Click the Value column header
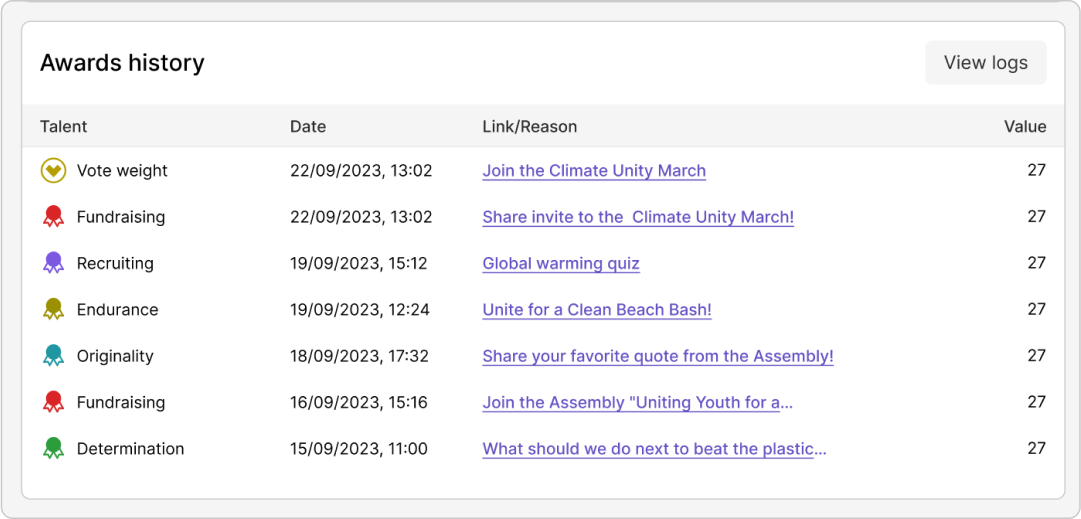Image resolution: width=1081 pixels, height=519 pixels. [1025, 127]
